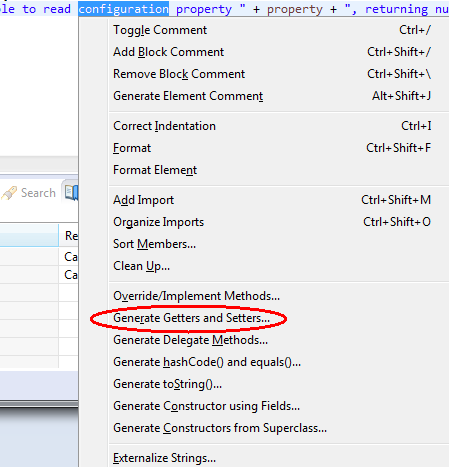Switch to the Search view tab
Viewport: 449px width, 467px height.
tap(29, 193)
